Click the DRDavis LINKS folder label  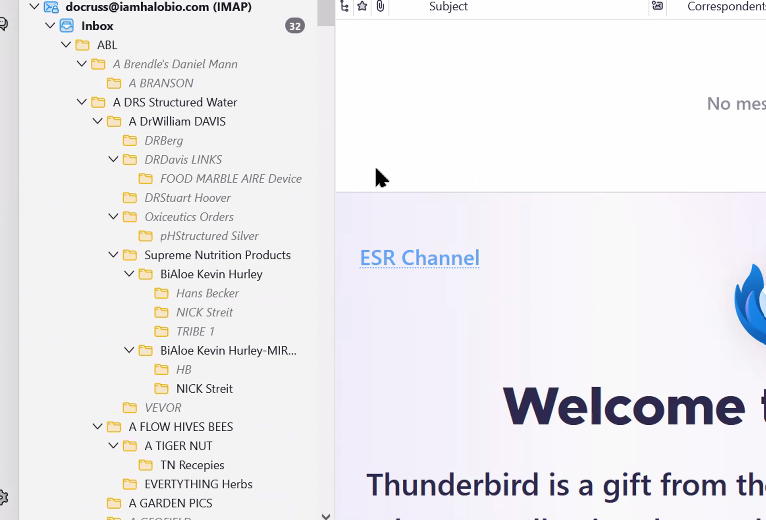(183, 159)
